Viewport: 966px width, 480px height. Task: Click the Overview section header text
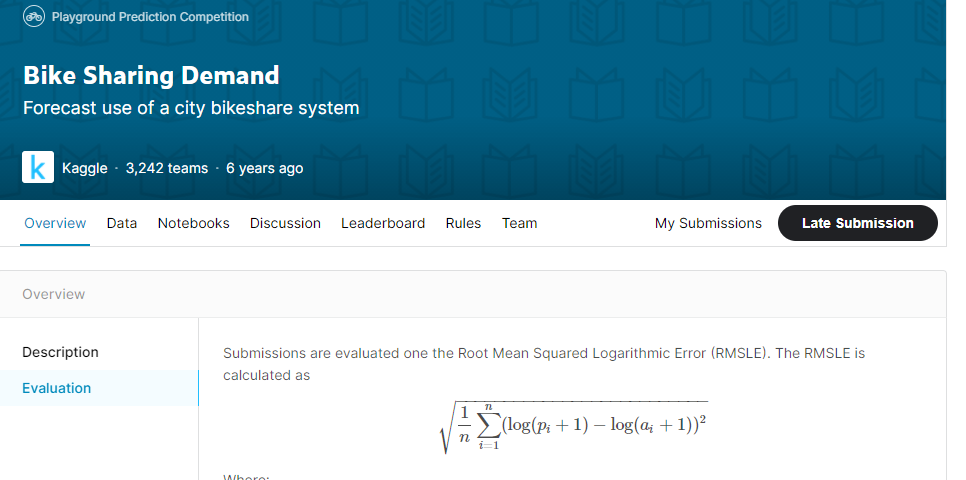54,294
